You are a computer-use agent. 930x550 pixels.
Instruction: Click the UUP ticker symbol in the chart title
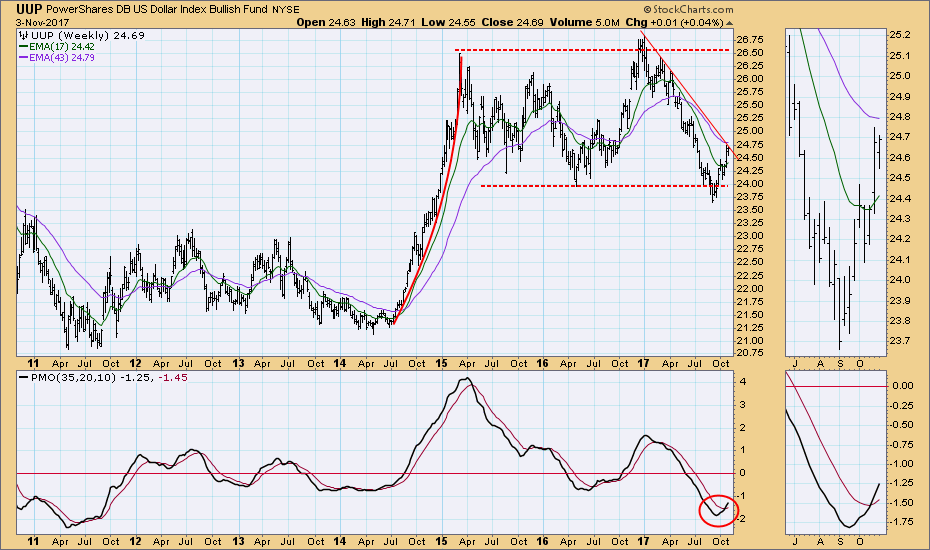(28, 9)
